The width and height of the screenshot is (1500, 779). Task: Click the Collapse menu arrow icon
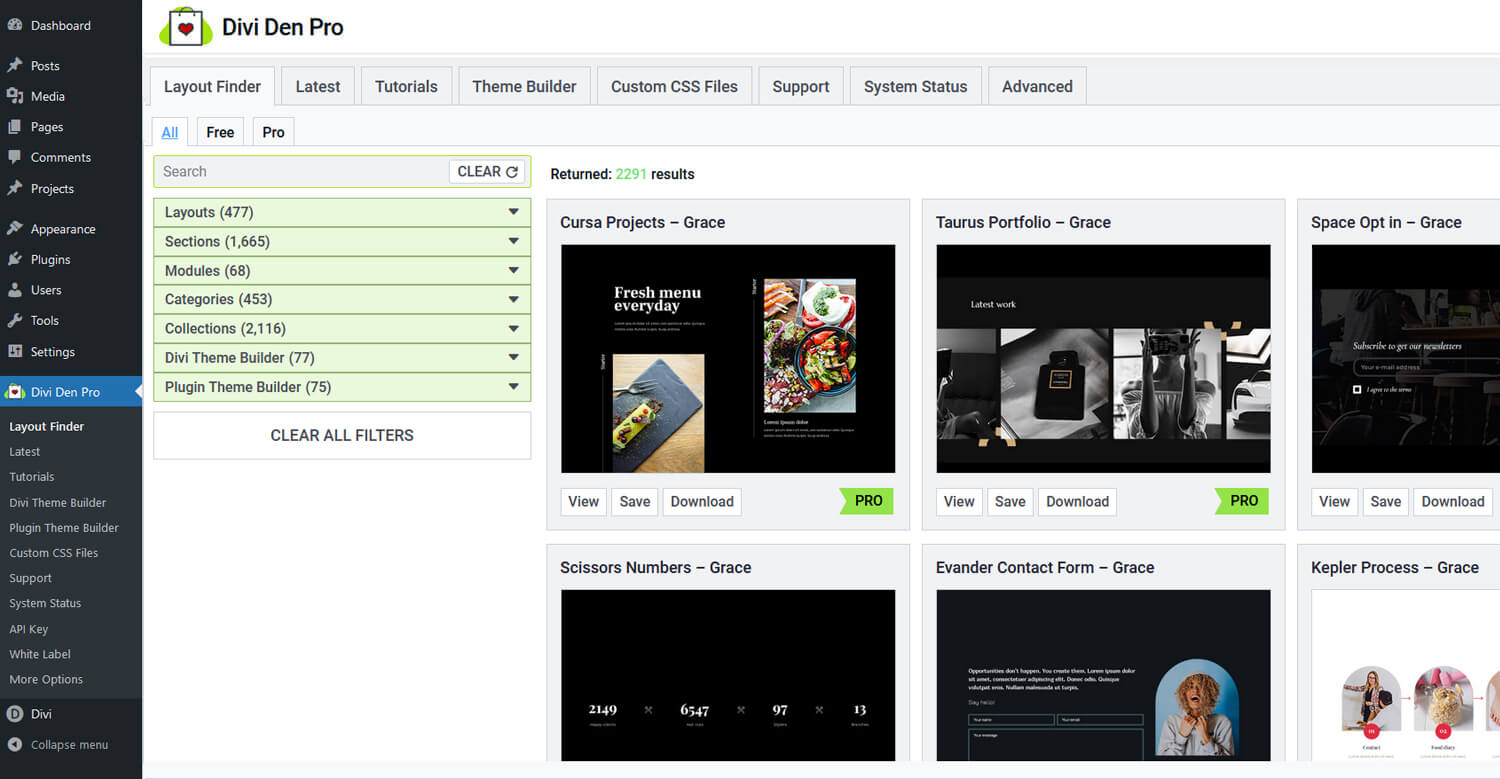(x=15, y=745)
